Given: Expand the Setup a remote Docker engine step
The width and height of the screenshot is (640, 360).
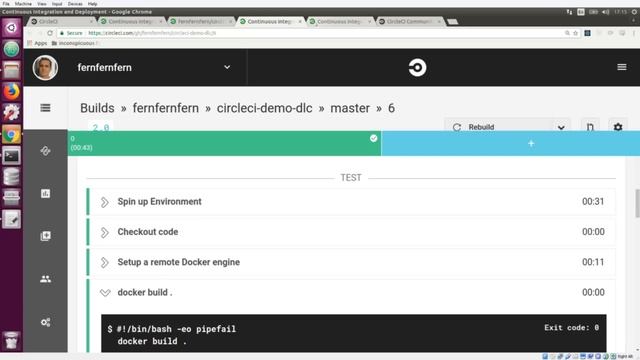Looking at the screenshot, I should point(104,262).
